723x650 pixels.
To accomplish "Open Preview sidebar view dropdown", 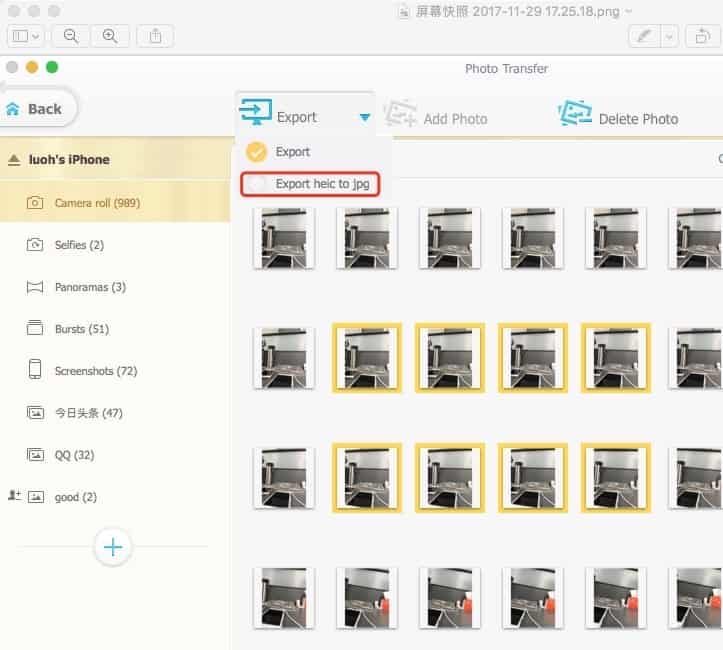I will [x=25, y=36].
